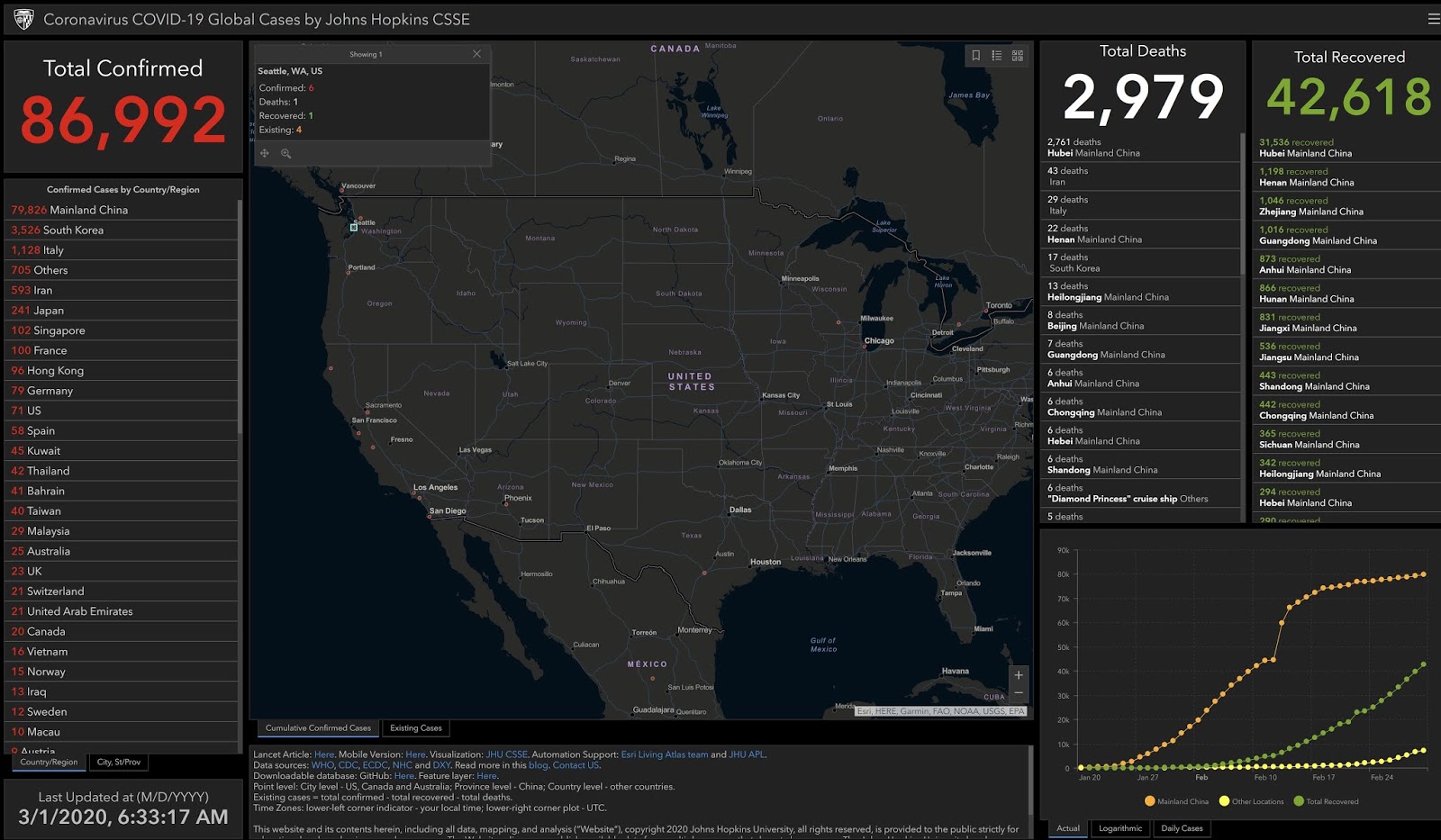Click the Contact US link

point(575,765)
